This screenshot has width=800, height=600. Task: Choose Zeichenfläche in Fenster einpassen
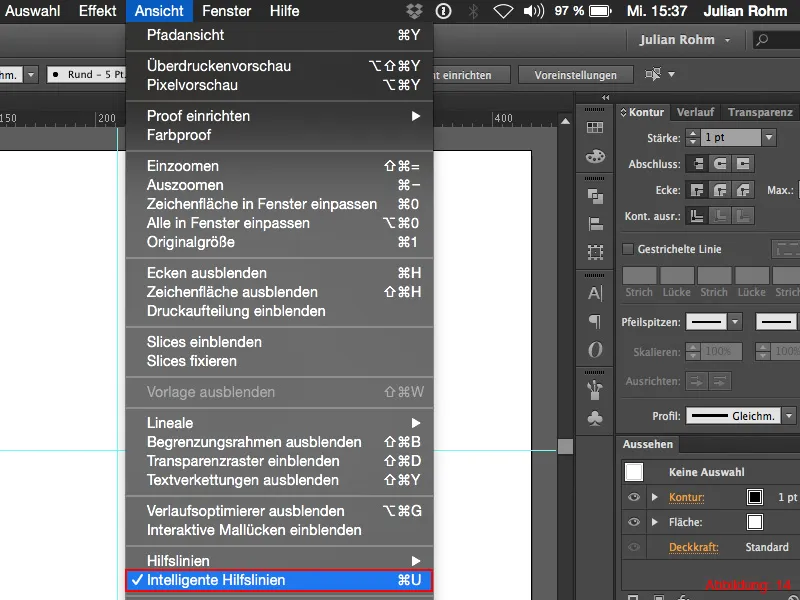point(279,204)
